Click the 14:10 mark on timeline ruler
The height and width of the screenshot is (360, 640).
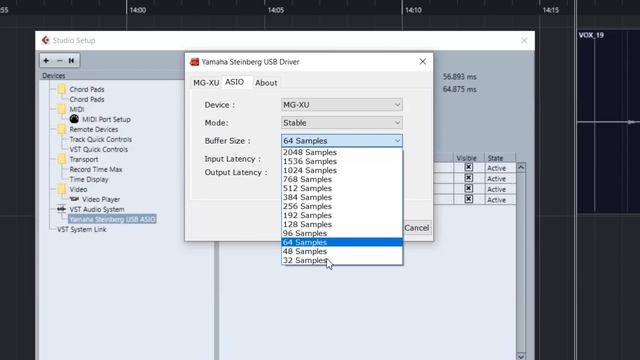[x=413, y=10]
